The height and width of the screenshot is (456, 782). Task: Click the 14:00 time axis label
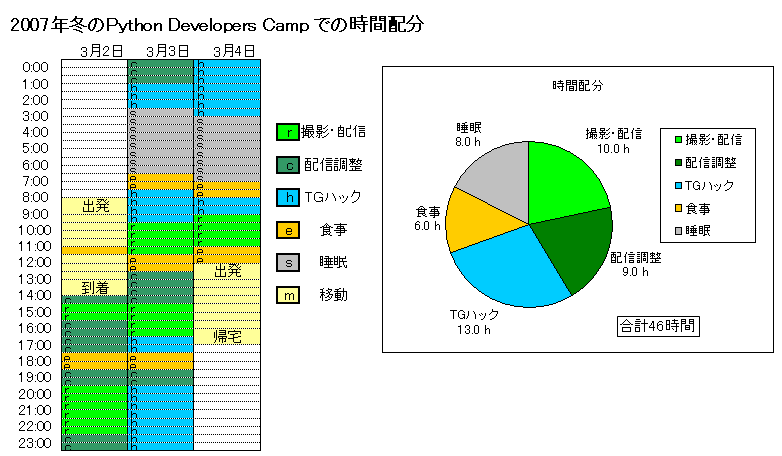click(x=35, y=295)
